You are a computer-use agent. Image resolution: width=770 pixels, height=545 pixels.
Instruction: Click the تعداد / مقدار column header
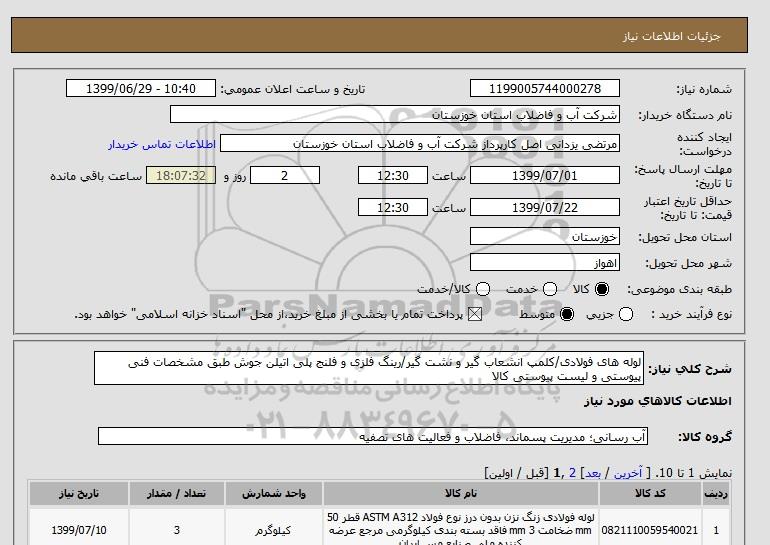tap(177, 493)
